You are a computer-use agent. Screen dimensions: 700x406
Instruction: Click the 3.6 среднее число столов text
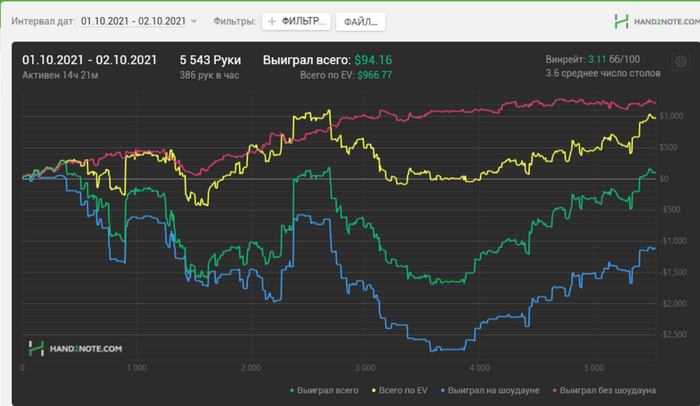(603, 73)
